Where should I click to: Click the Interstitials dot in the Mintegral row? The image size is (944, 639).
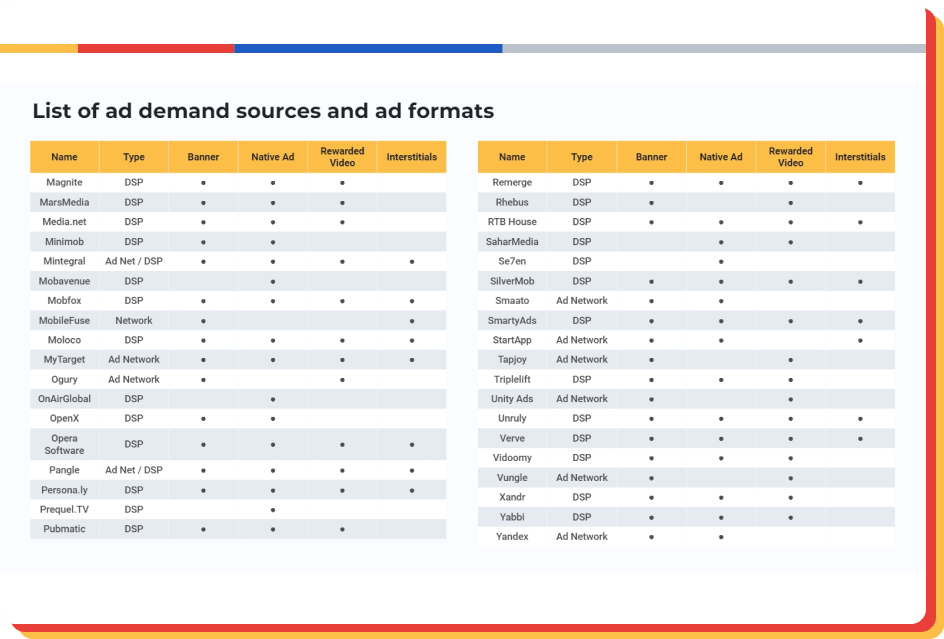point(412,262)
